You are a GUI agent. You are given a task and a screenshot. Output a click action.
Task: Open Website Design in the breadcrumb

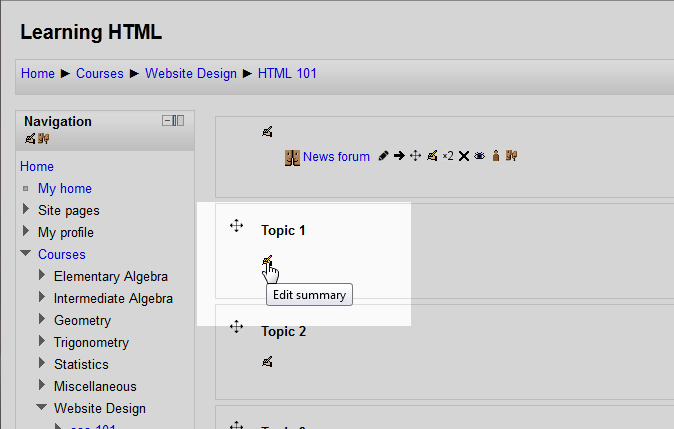click(x=191, y=73)
